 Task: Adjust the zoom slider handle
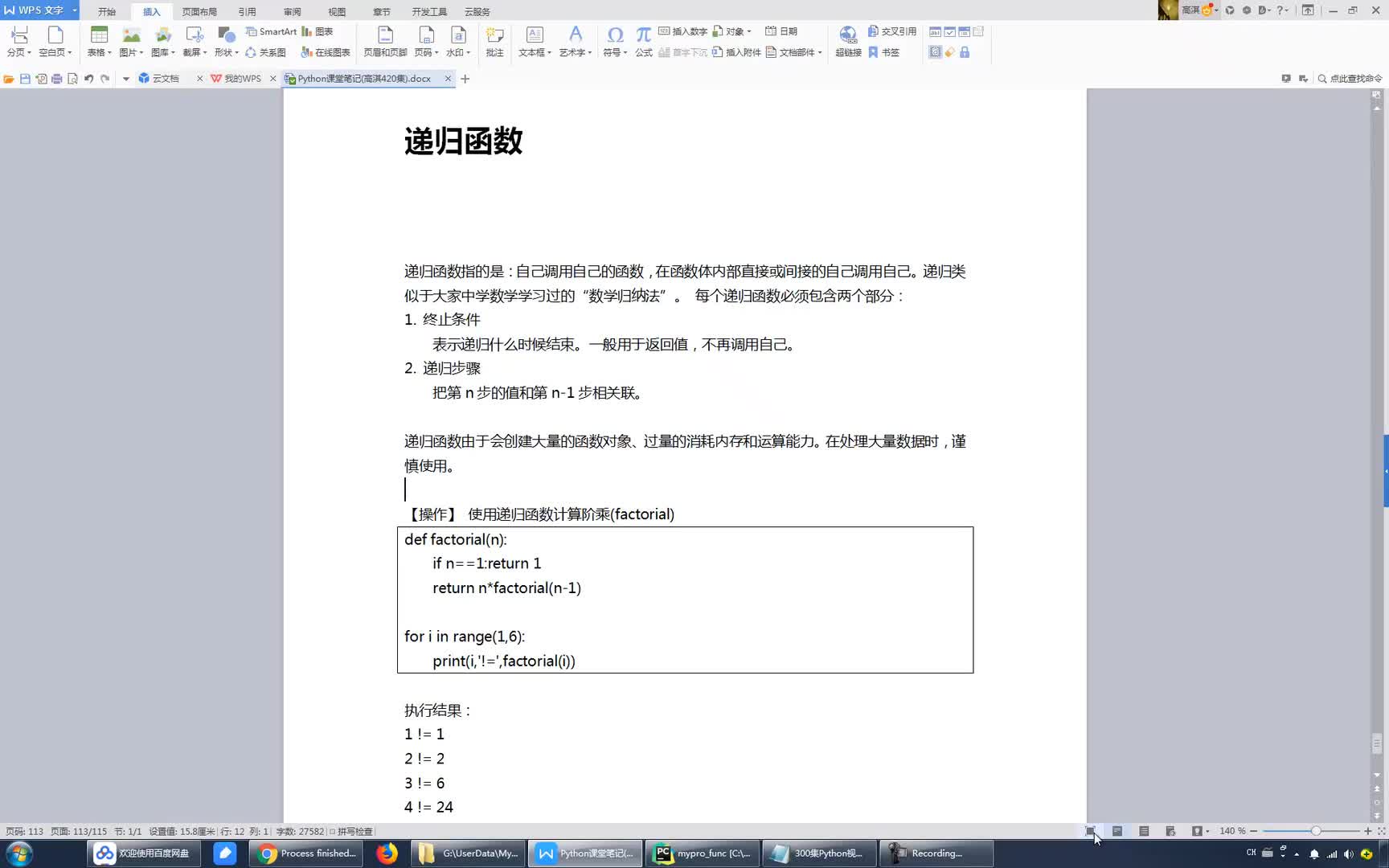pyautogui.click(x=1316, y=831)
